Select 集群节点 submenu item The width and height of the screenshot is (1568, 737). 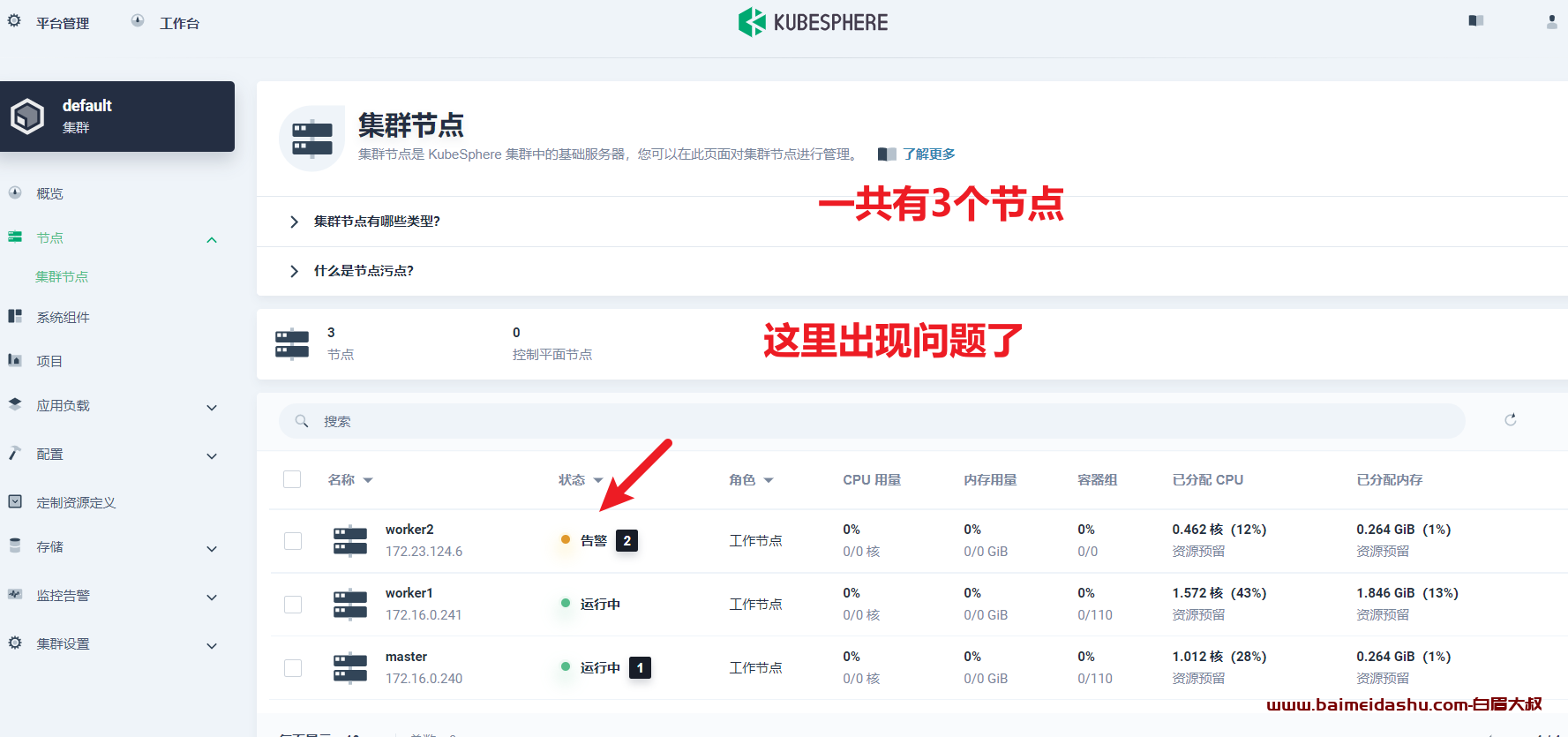(62, 276)
